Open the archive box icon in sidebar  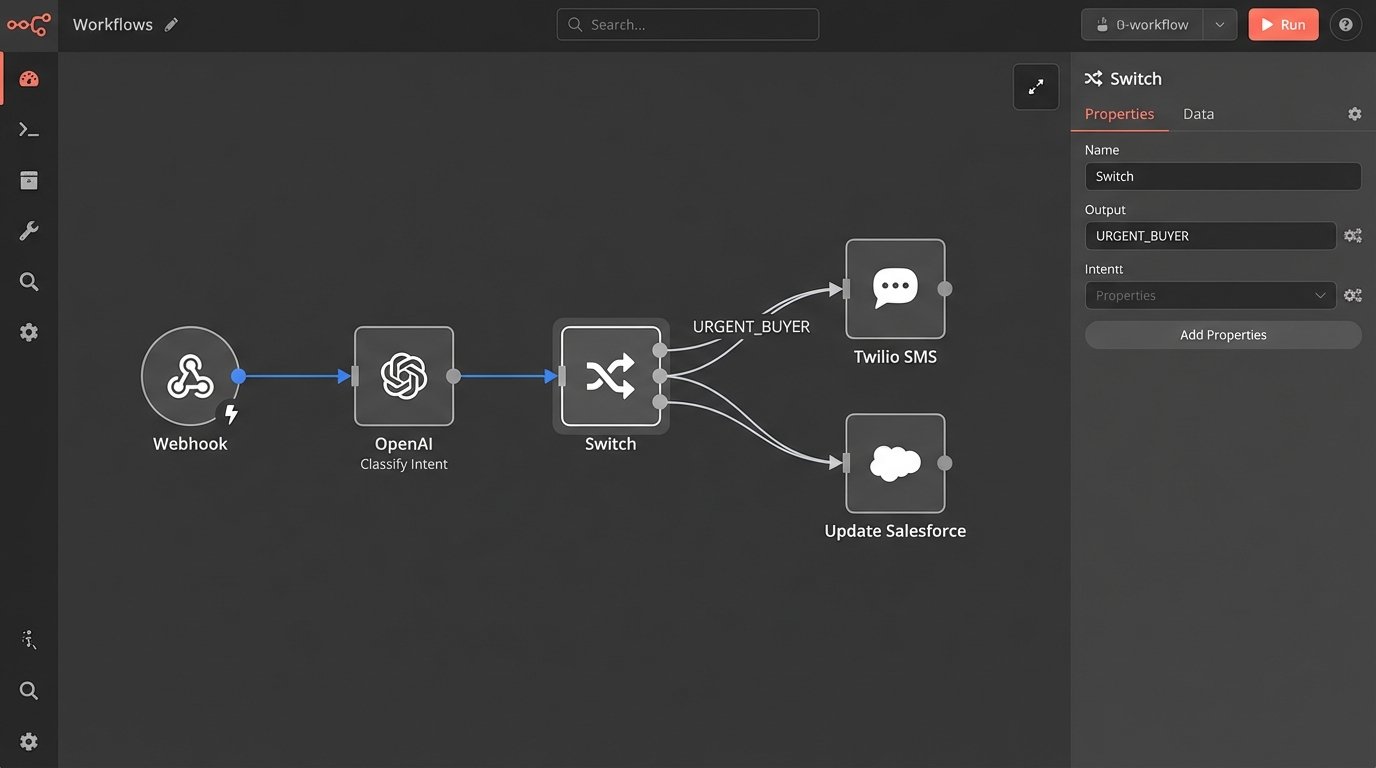29,180
